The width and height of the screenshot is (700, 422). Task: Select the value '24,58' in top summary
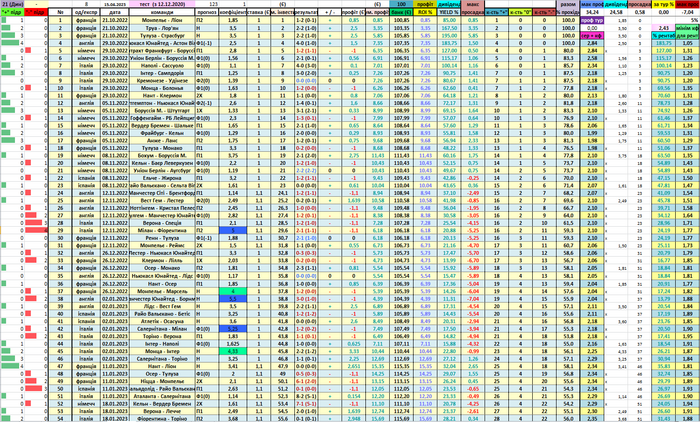pos(616,12)
